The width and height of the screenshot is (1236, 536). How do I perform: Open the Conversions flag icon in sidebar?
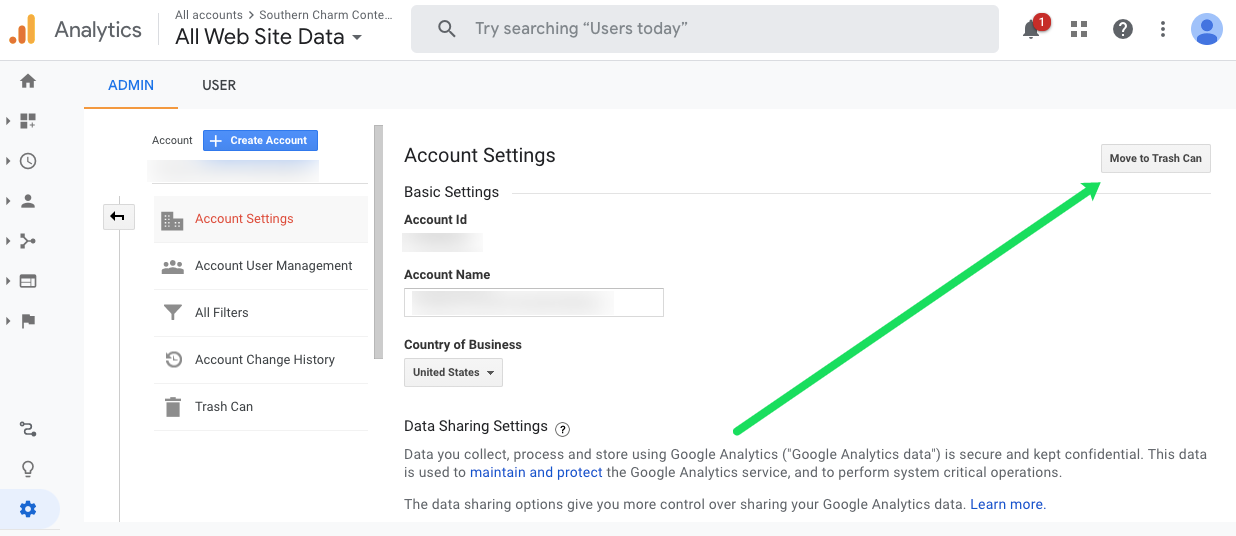[x=28, y=321]
